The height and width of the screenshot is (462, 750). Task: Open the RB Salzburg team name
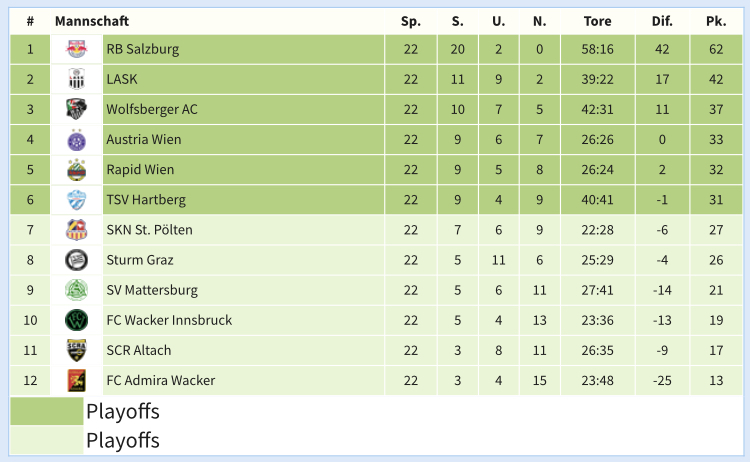[x=143, y=49]
